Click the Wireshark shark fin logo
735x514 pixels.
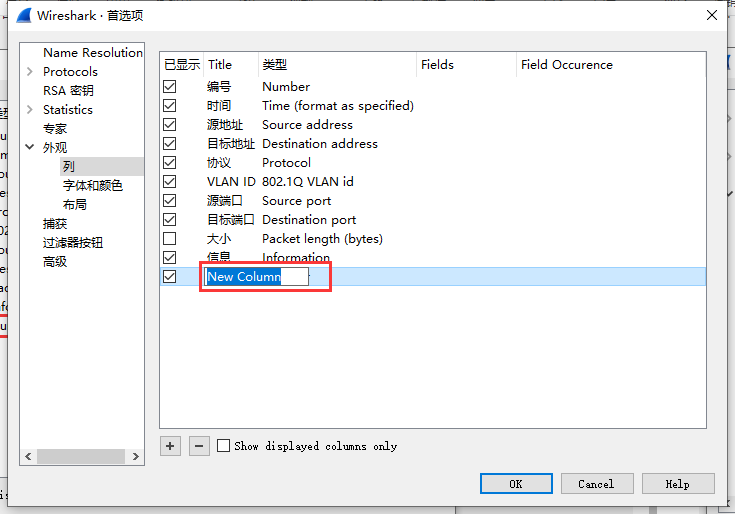tap(23, 15)
